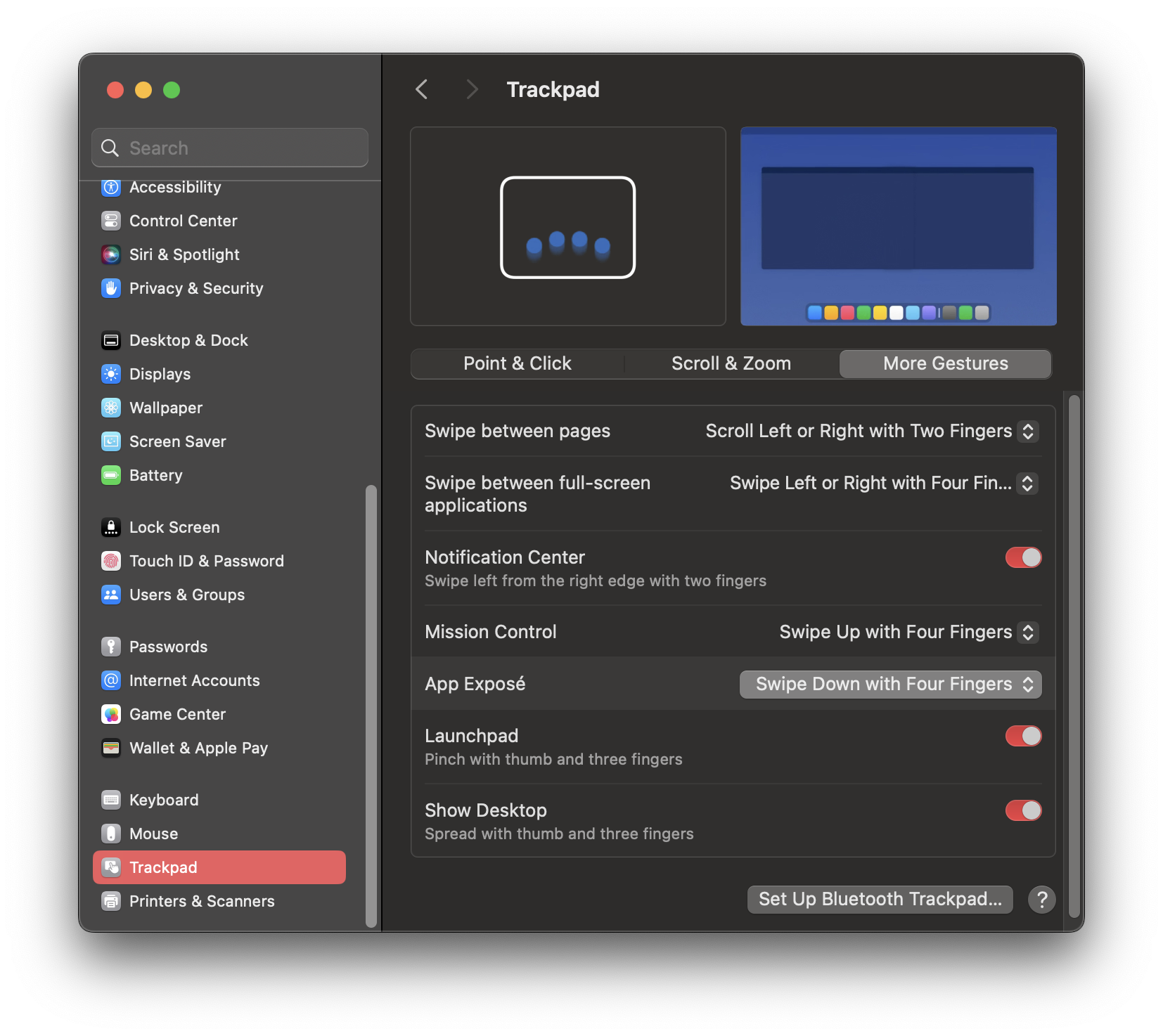
Task: Turn off the Show Desktop switch
Action: tap(1023, 810)
